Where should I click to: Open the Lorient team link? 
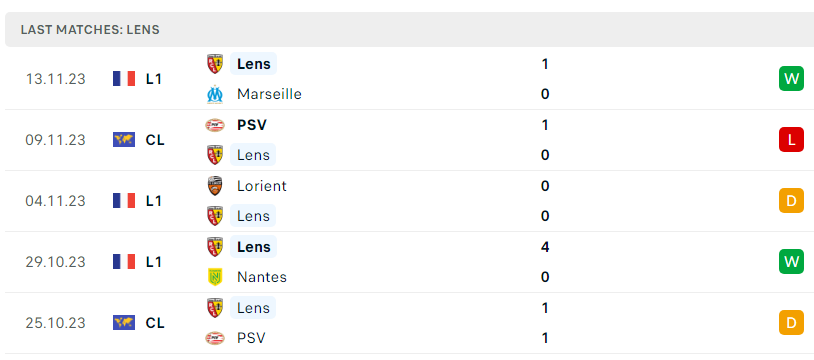point(262,186)
